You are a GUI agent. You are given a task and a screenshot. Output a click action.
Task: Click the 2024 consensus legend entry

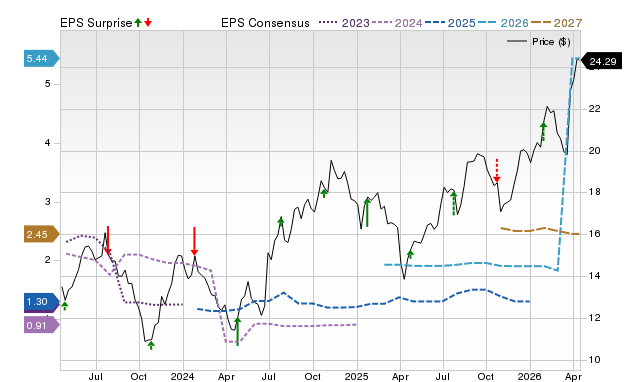point(397,23)
